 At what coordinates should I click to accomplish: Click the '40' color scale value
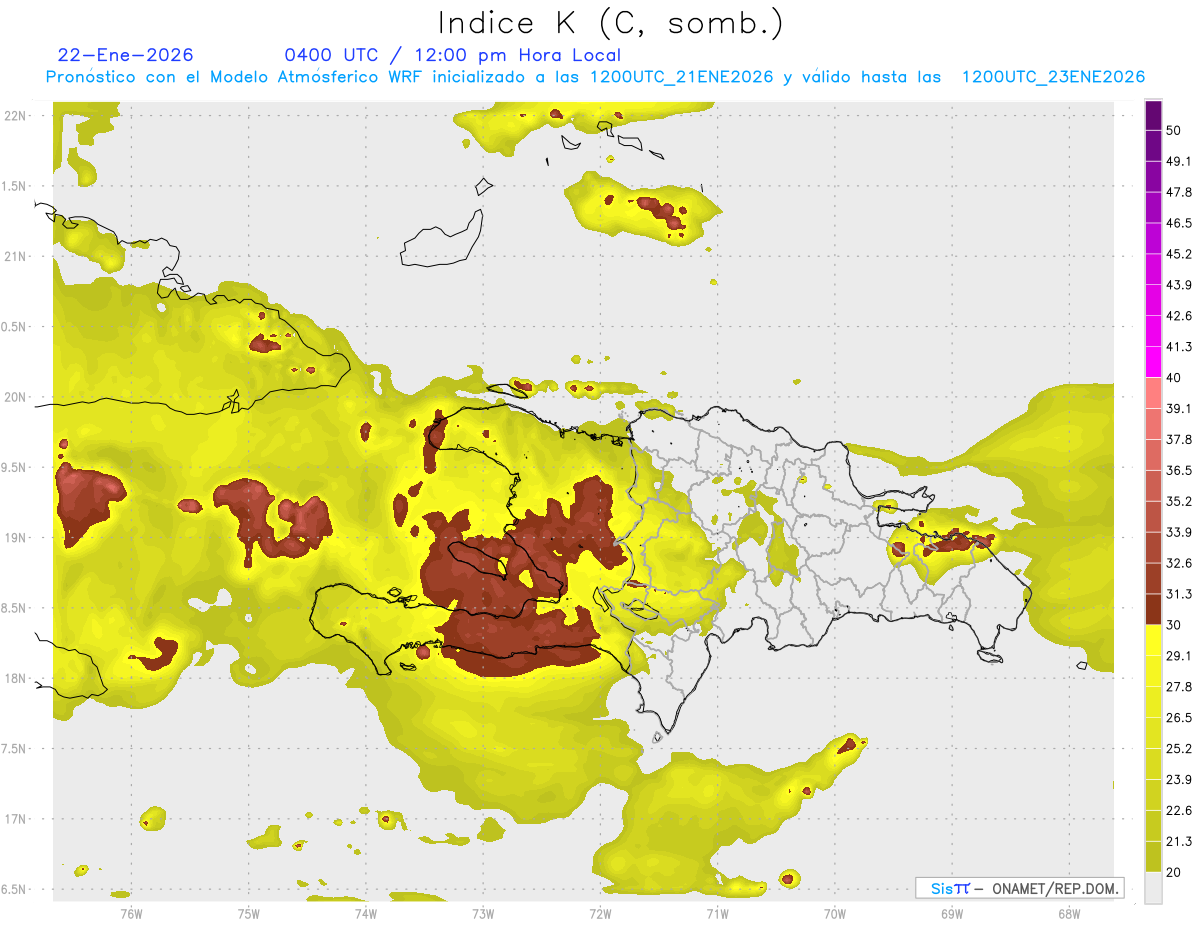tap(1174, 378)
